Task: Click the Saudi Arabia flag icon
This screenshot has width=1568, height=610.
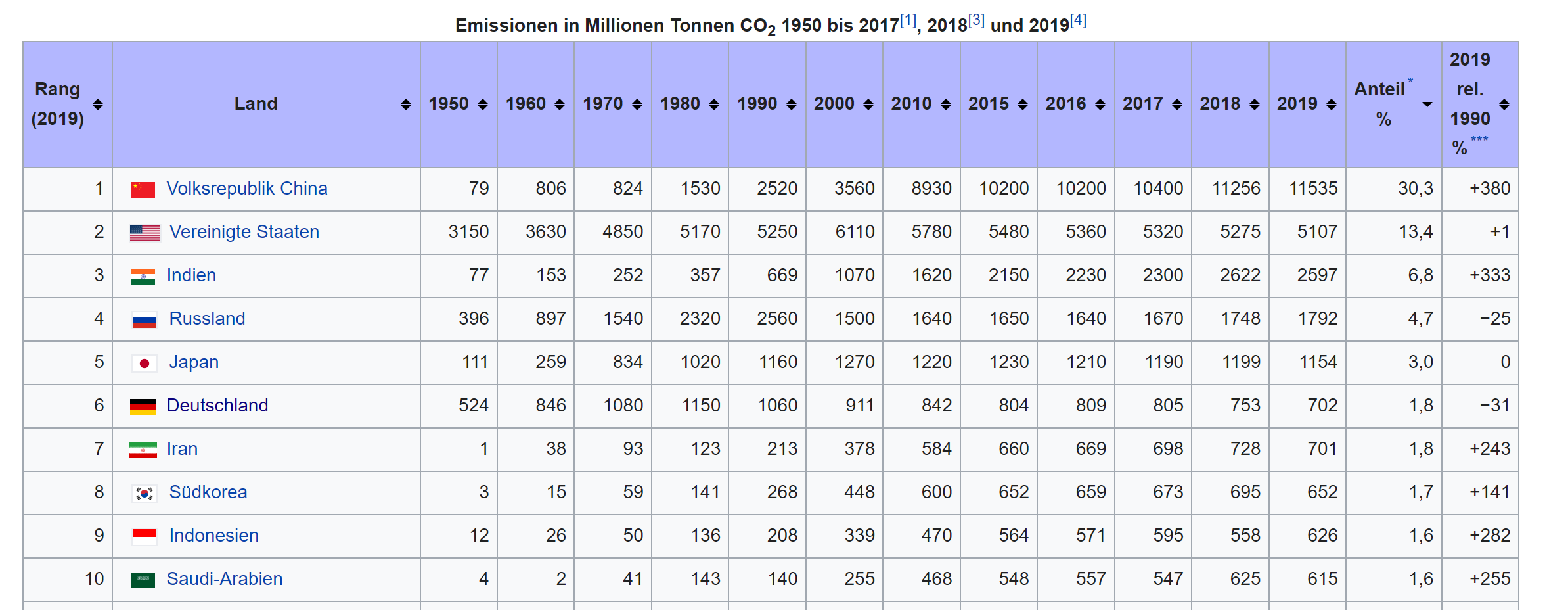Action: click(143, 580)
